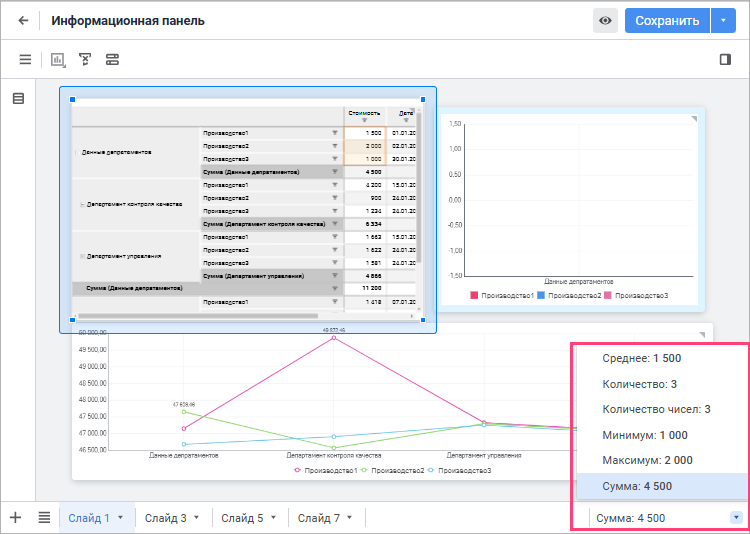
Task: Open the left sidebar list panel icon
Action: [x=18, y=99]
